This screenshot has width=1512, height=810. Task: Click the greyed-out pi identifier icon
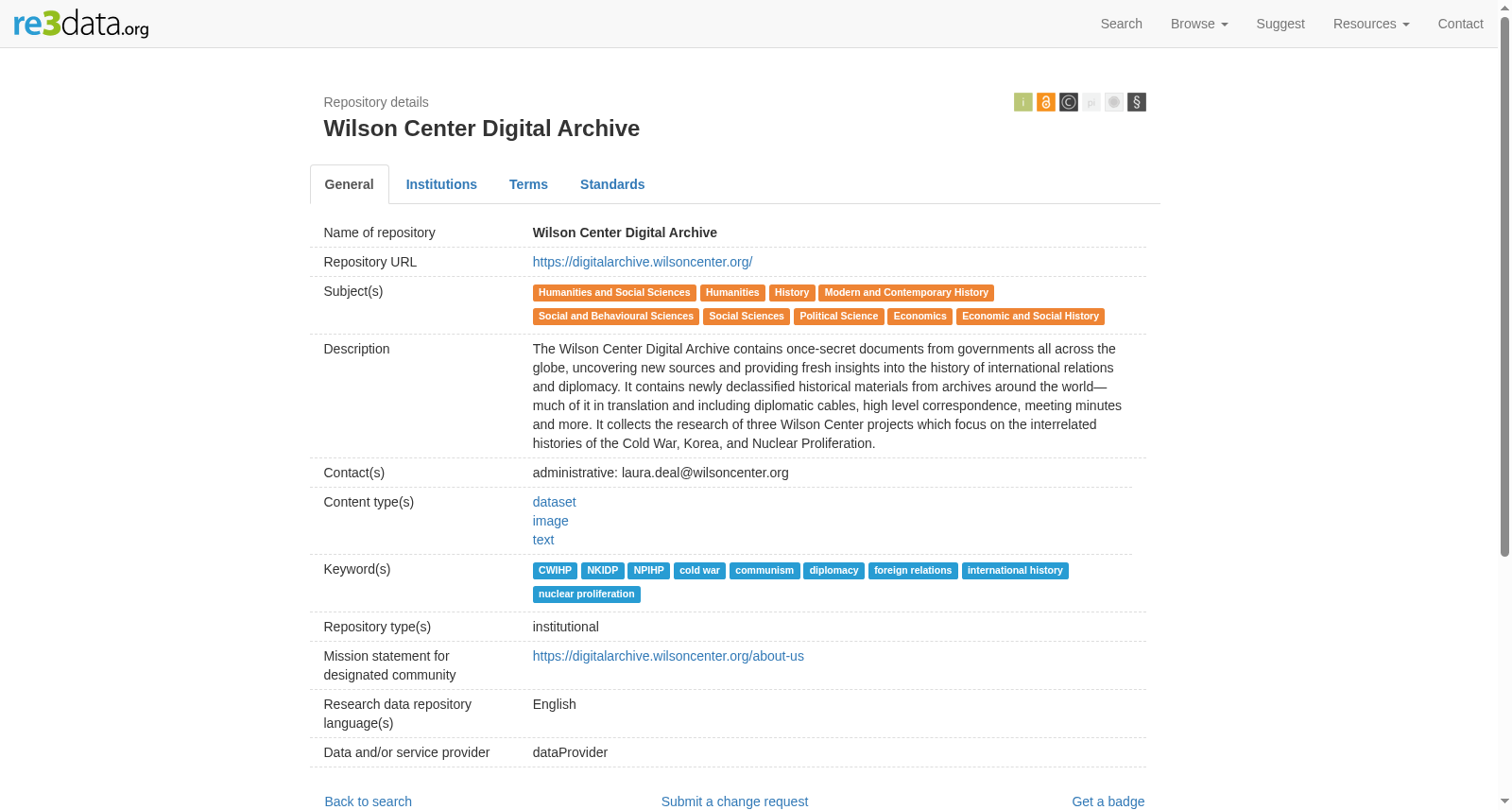1091,102
